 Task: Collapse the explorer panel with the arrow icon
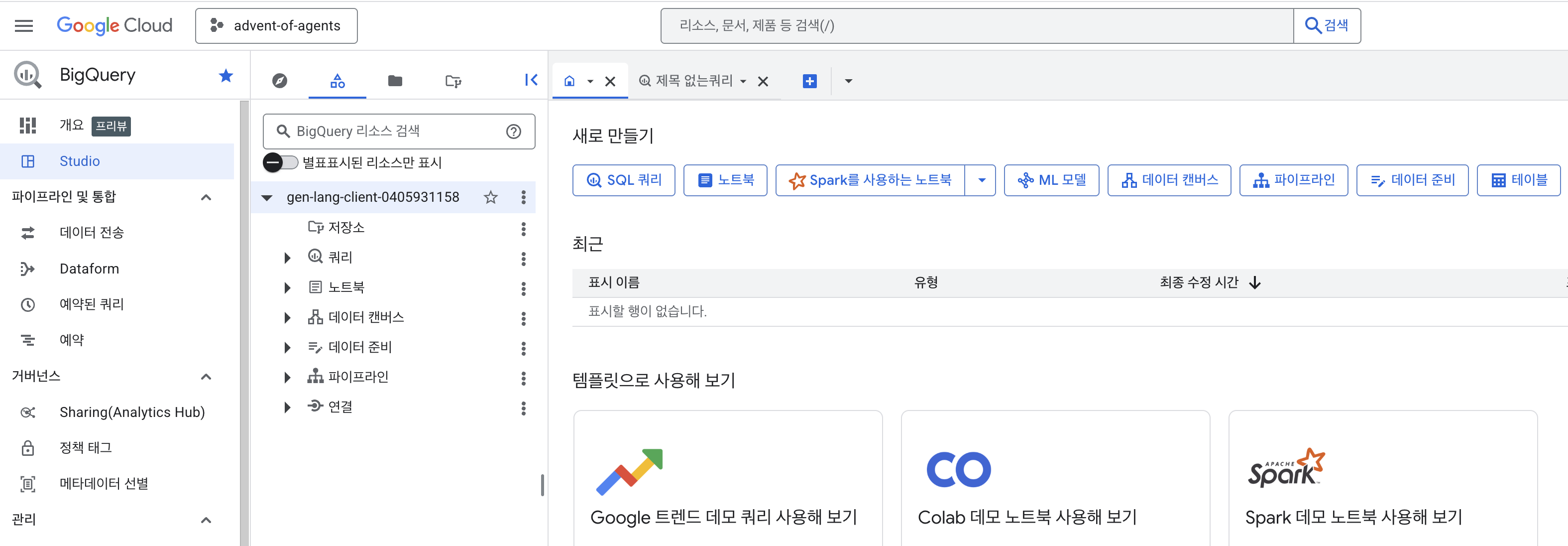click(x=531, y=80)
